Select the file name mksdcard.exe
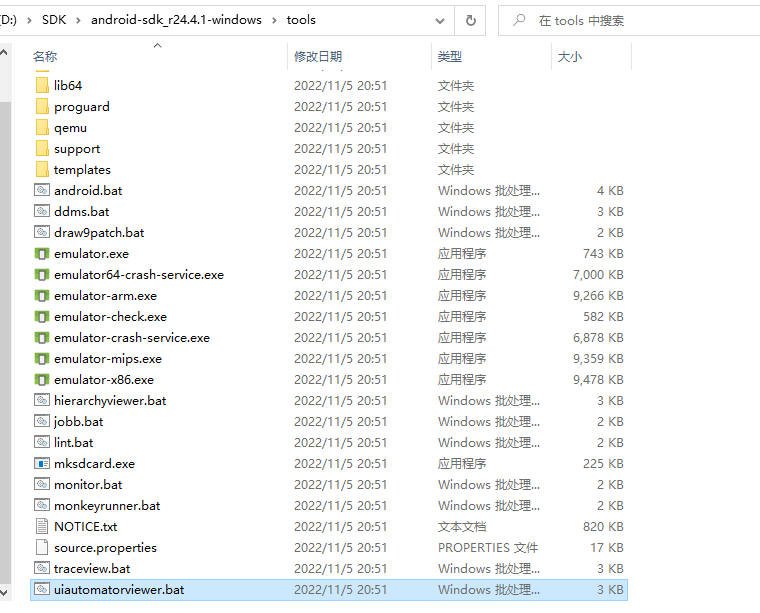The width and height of the screenshot is (760, 613). 94,464
